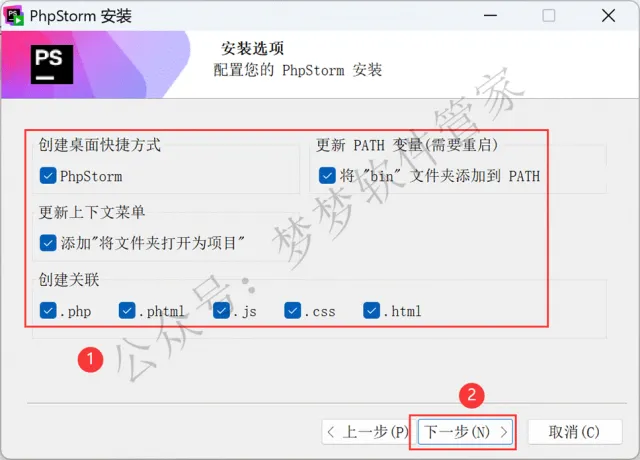
Task: Click the 创建关联 group label
Action: tap(69, 280)
